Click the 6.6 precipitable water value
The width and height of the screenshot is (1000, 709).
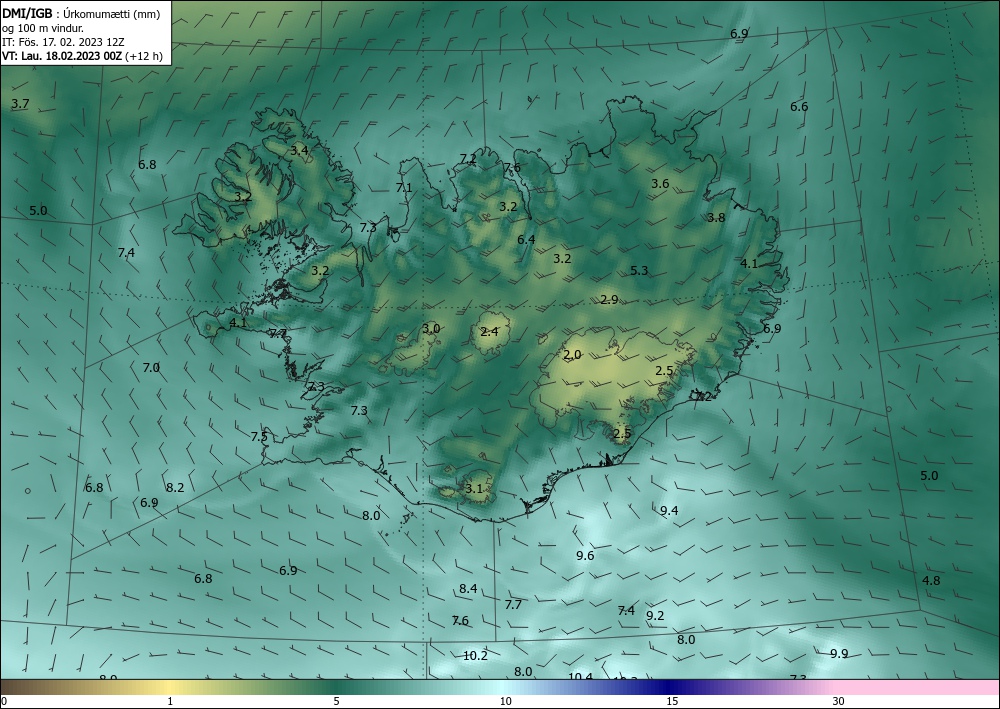pyautogui.click(x=799, y=106)
